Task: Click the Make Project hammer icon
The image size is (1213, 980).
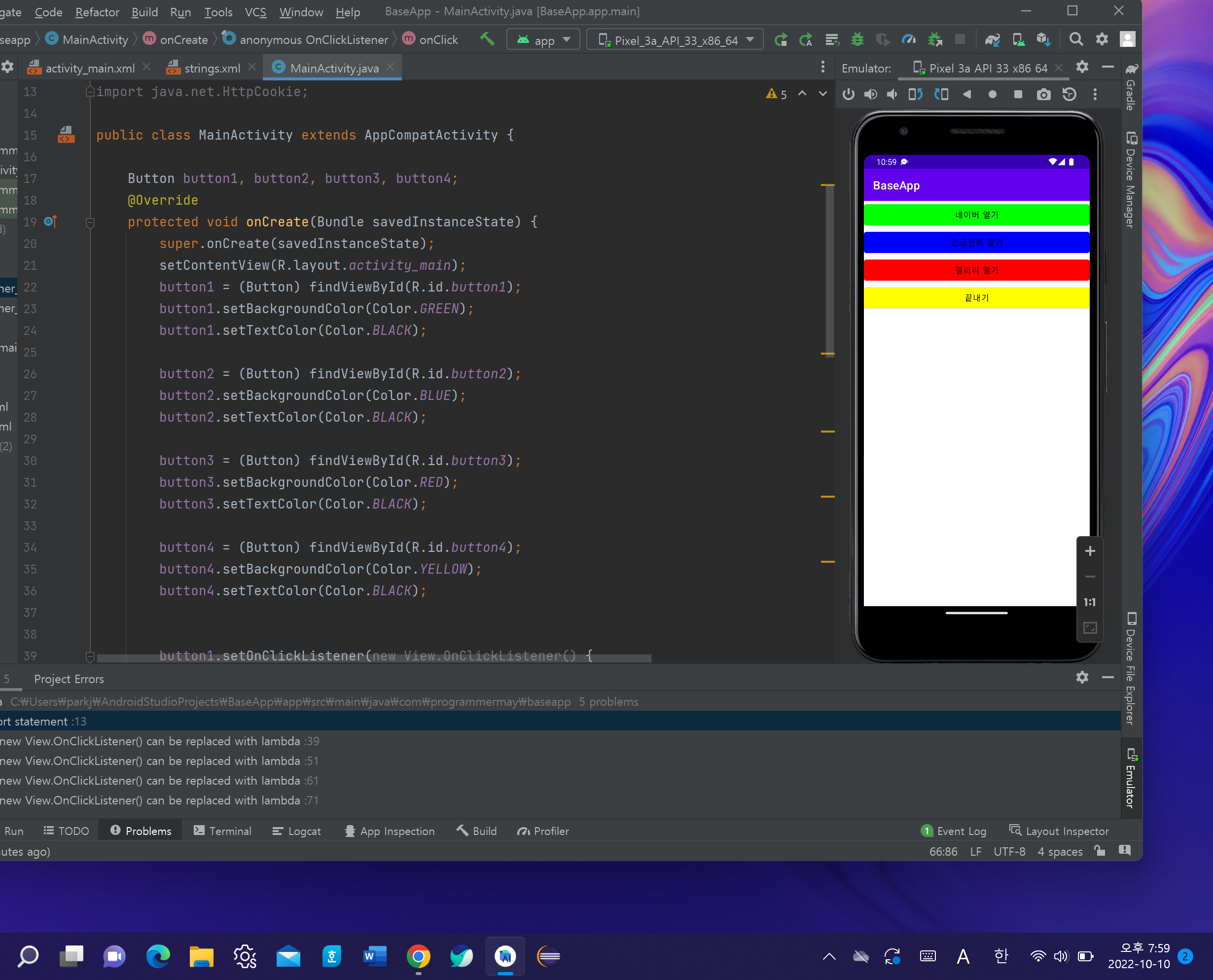Action: point(487,39)
